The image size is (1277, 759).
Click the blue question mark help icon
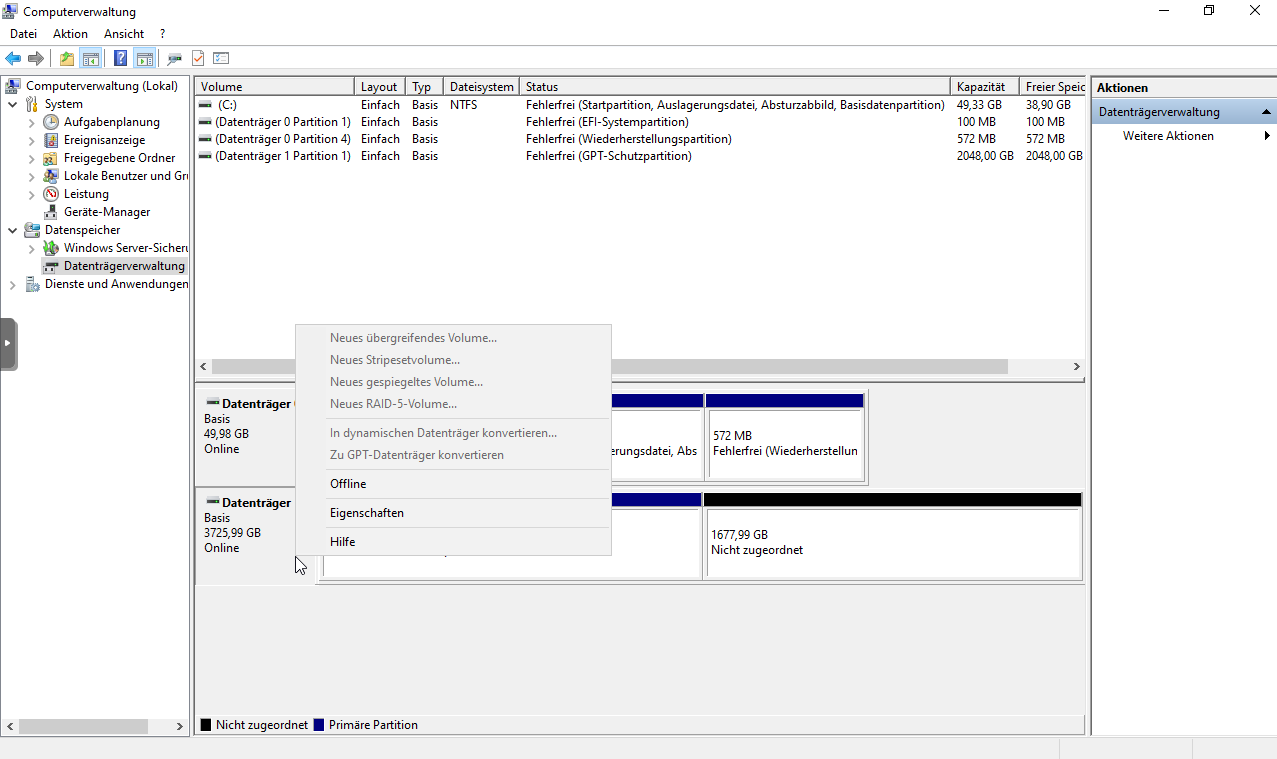click(120, 58)
